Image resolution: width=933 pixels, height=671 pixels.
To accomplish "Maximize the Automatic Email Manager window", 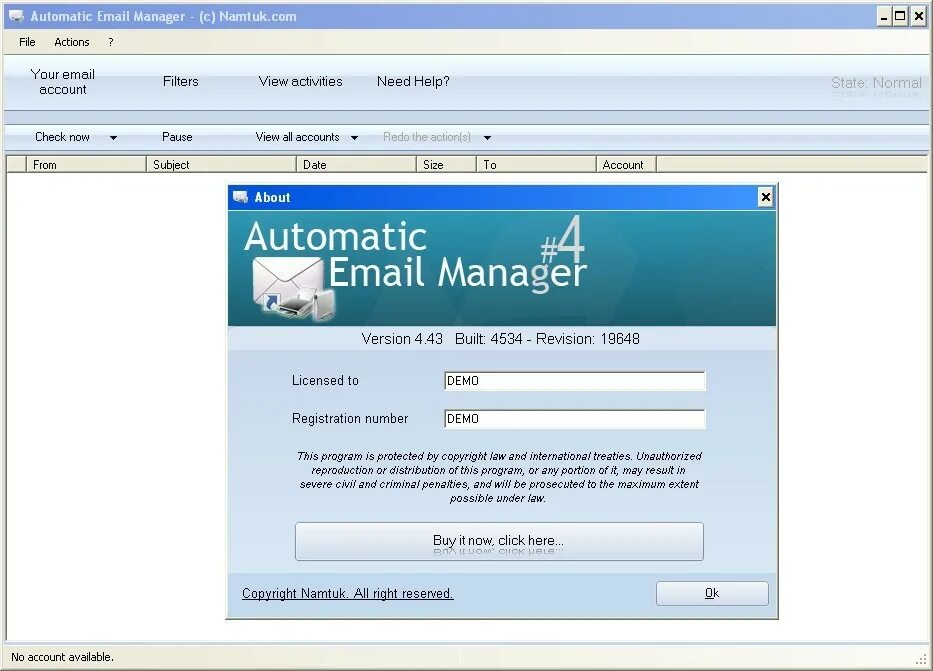I will pos(901,17).
